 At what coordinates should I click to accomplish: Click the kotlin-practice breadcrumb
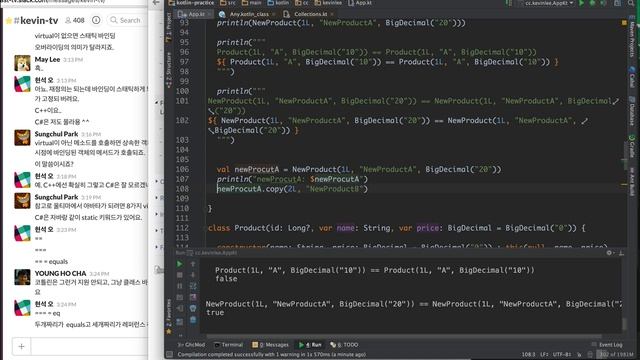tap(191, 3)
